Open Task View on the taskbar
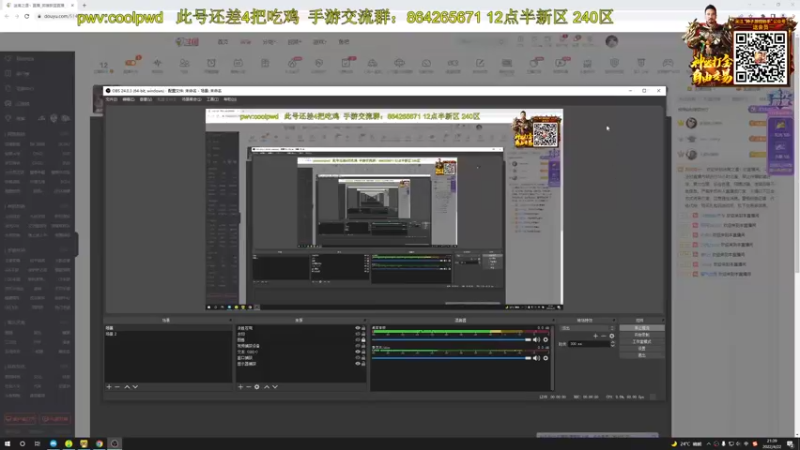This screenshot has height=450, width=800. click(37, 444)
